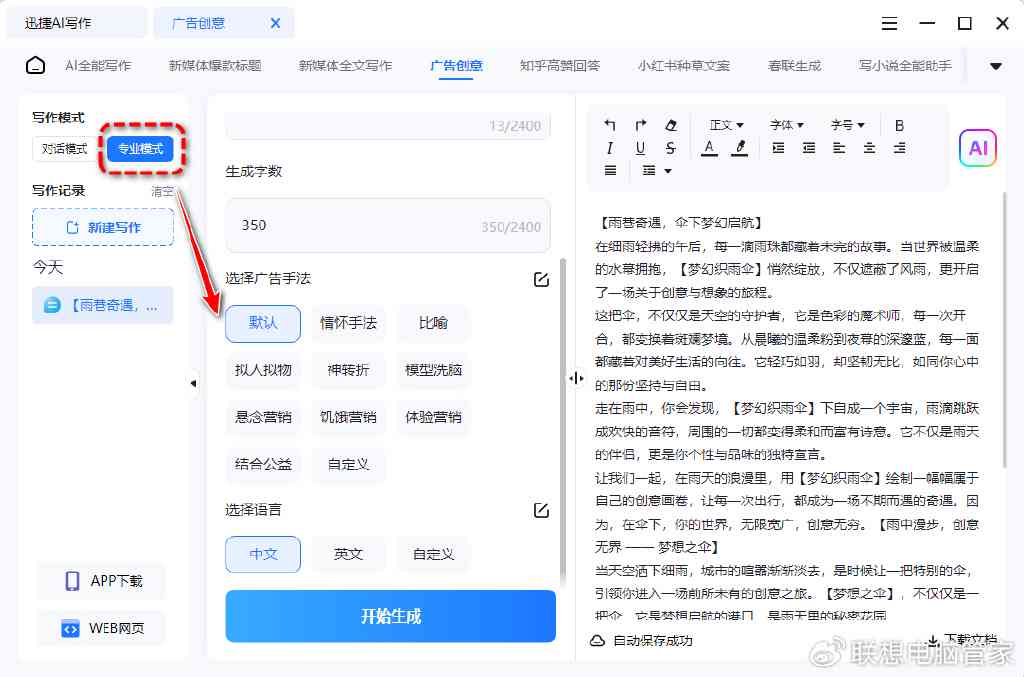Image resolution: width=1024 pixels, height=677 pixels.
Task: Click the 开始生成 button
Action: pyautogui.click(x=391, y=616)
